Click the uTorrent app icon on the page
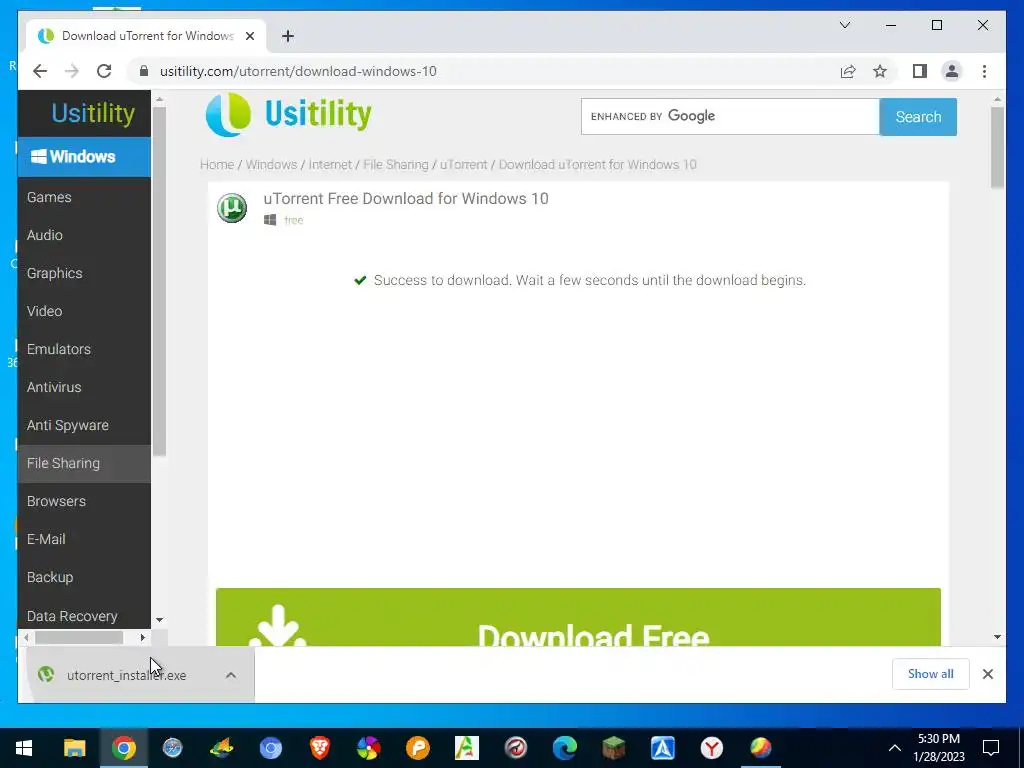The image size is (1024, 768). tap(232, 208)
